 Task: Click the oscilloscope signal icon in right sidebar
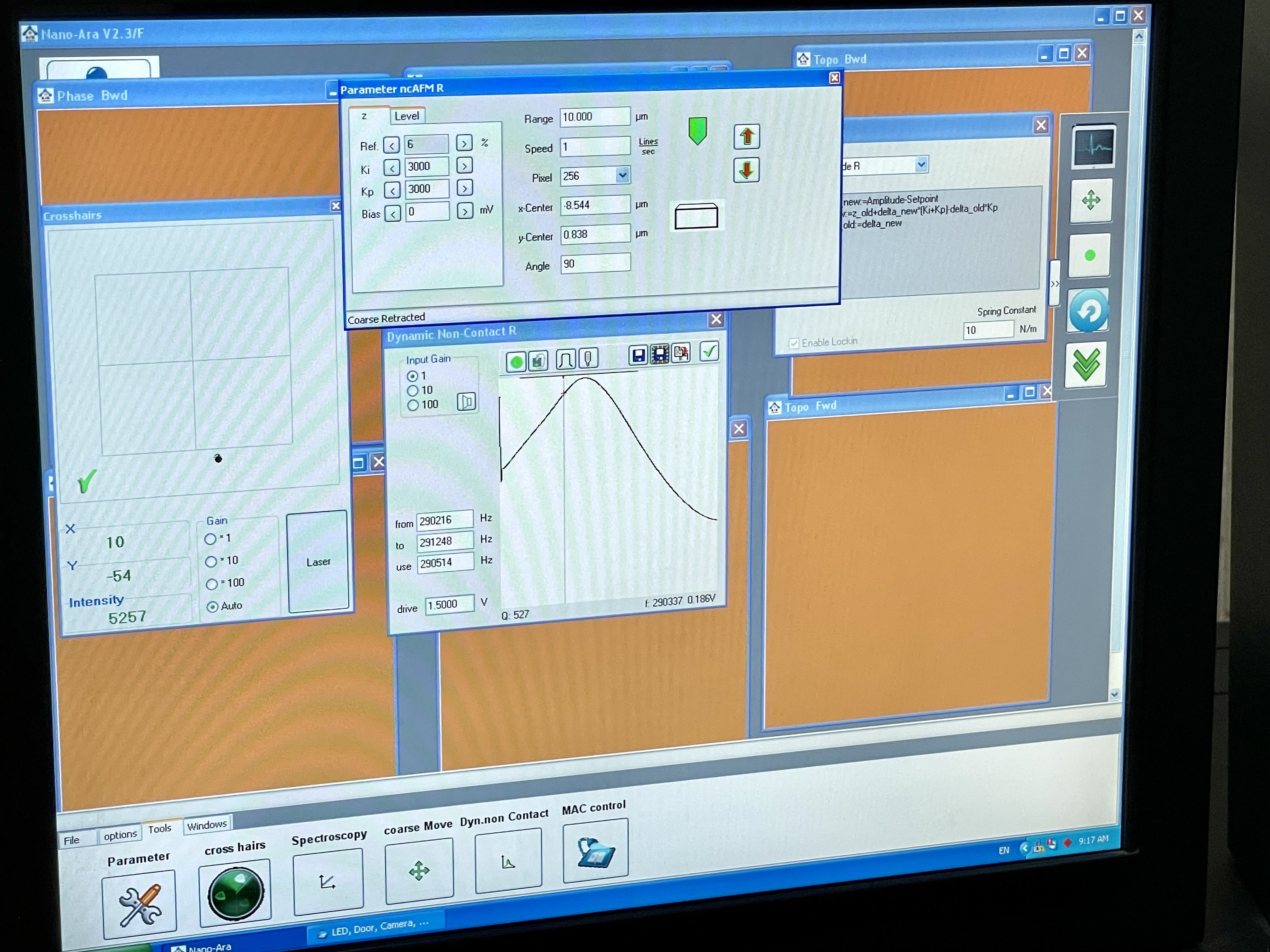(x=1093, y=147)
